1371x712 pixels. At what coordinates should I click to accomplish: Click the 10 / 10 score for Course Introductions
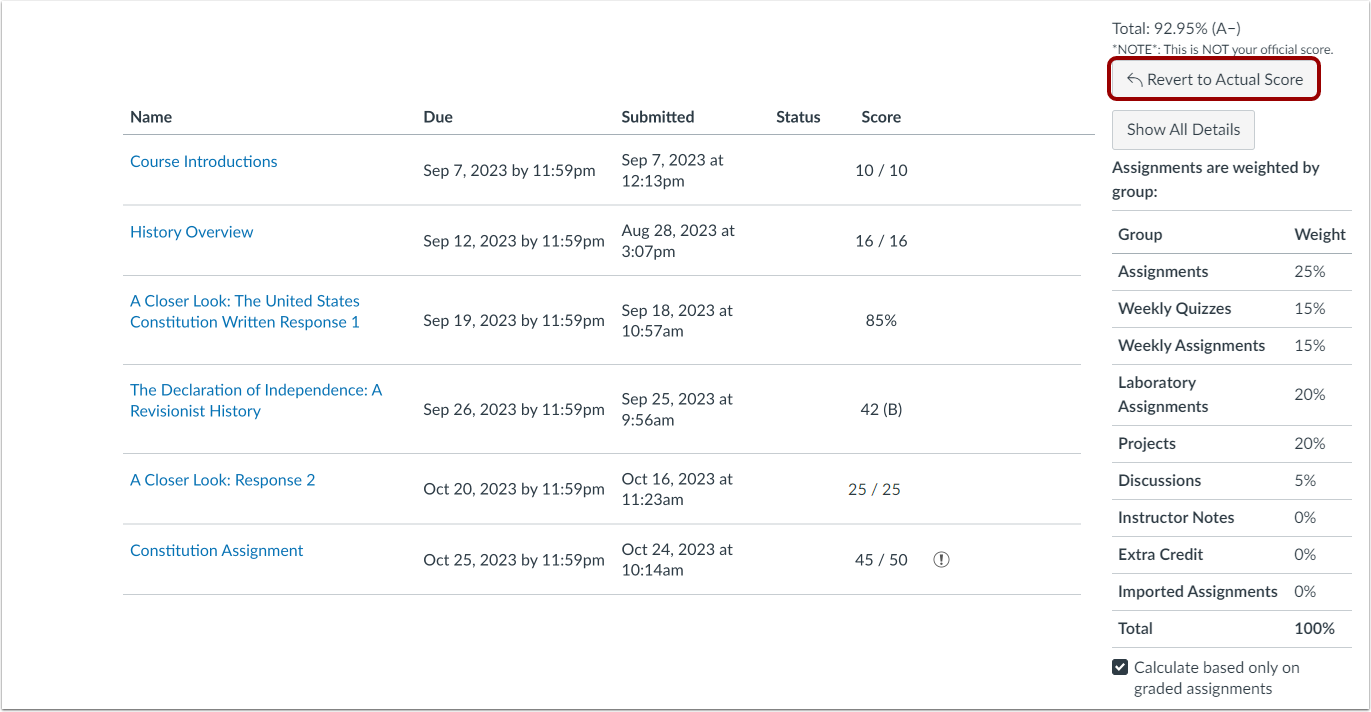(881, 171)
